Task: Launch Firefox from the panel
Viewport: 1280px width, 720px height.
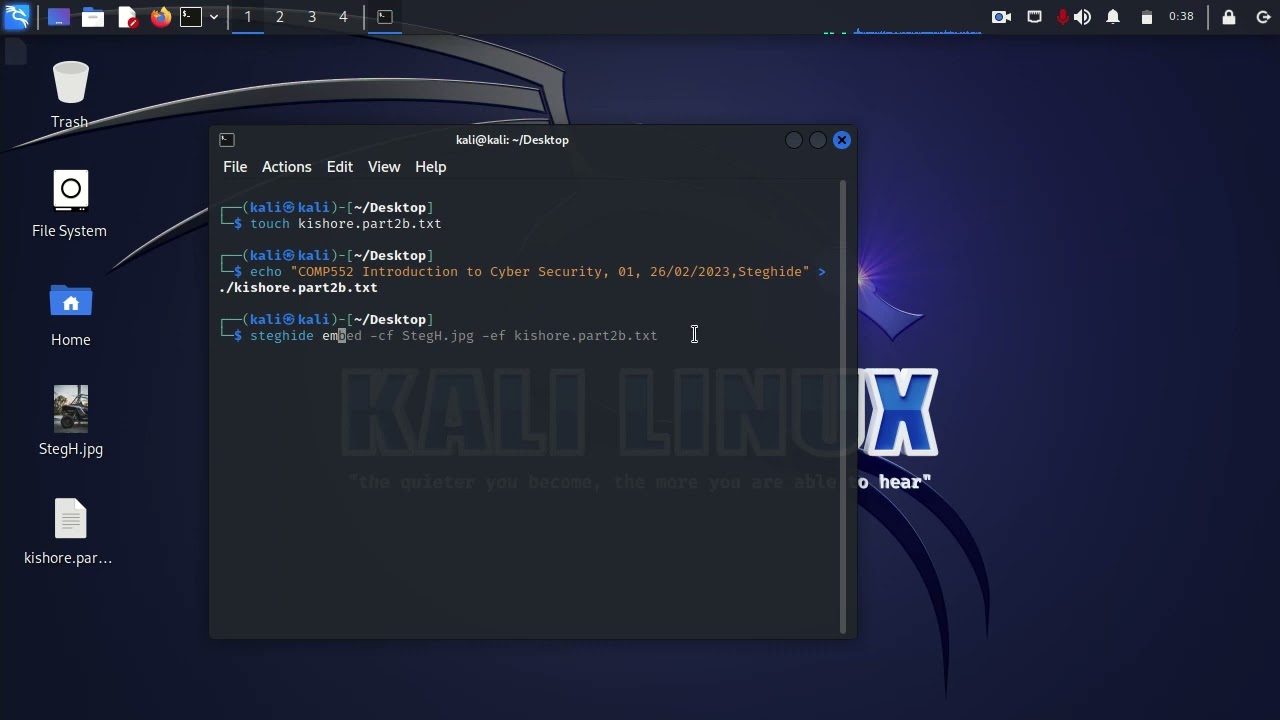Action: 160,17
